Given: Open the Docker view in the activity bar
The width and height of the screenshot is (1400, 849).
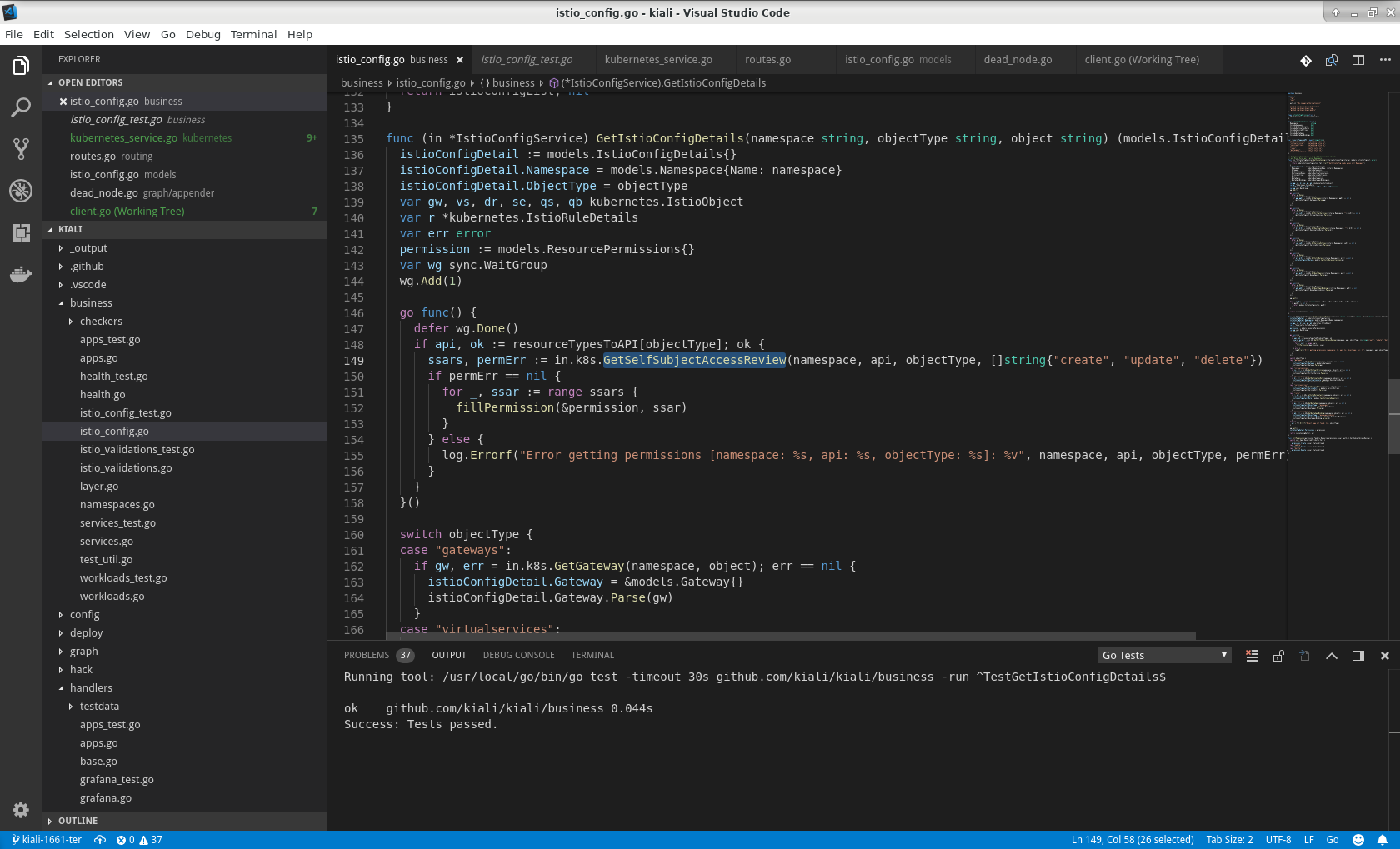Looking at the screenshot, I should [x=20, y=274].
